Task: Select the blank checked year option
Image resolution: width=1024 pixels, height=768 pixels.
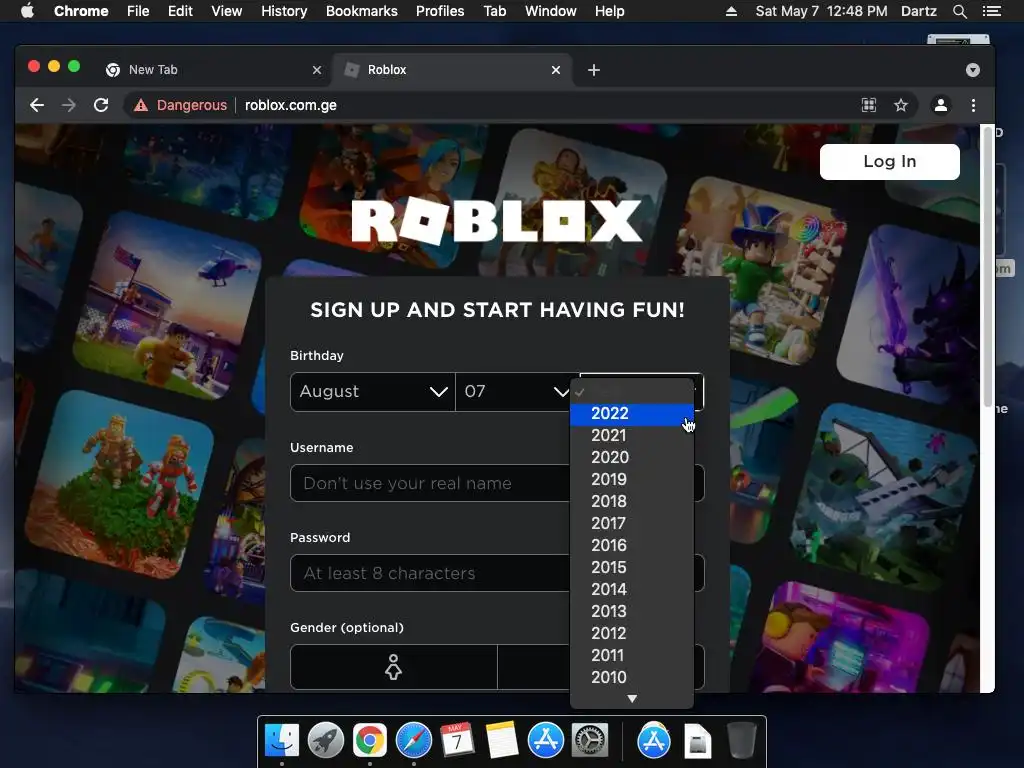Action: 632,392
